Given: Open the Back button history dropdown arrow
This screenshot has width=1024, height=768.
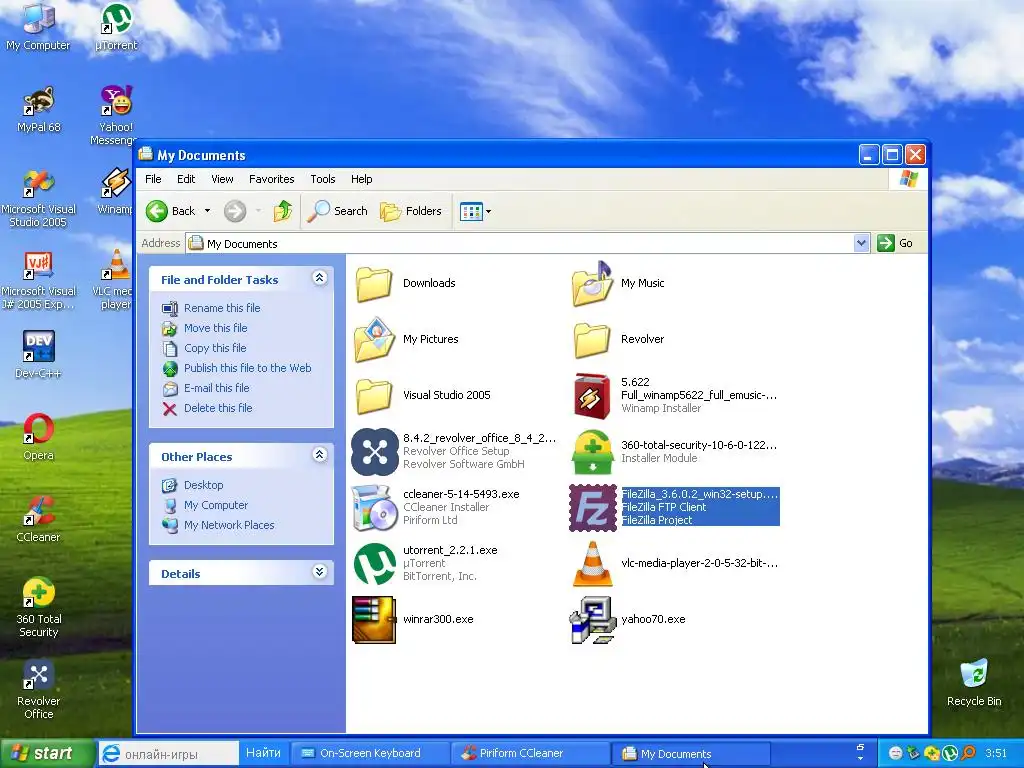Looking at the screenshot, I should [x=207, y=211].
